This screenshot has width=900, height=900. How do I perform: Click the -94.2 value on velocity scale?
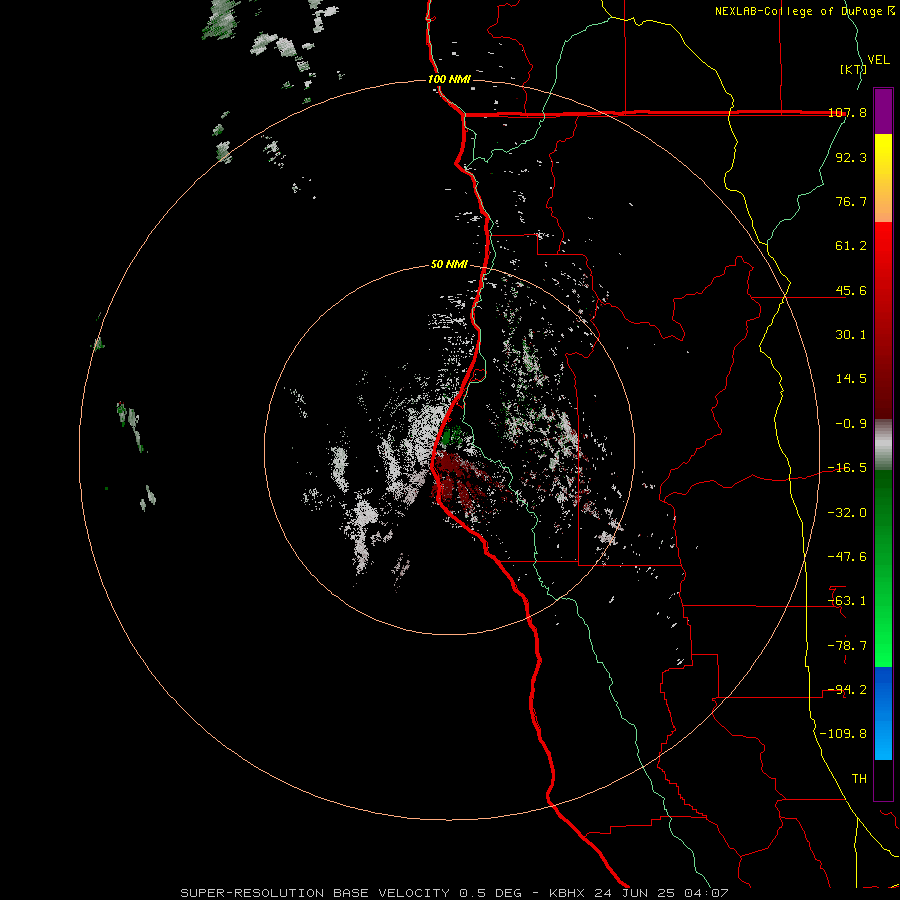tap(848, 690)
